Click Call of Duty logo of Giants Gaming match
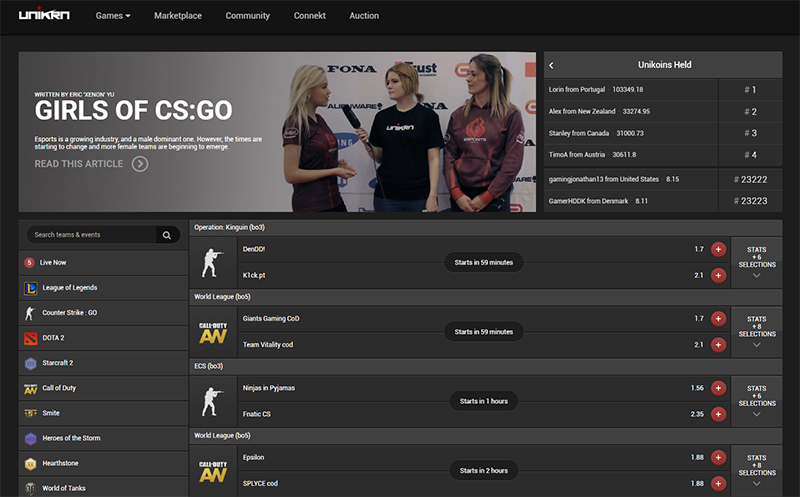The image size is (800, 497). click(x=213, y=332)
